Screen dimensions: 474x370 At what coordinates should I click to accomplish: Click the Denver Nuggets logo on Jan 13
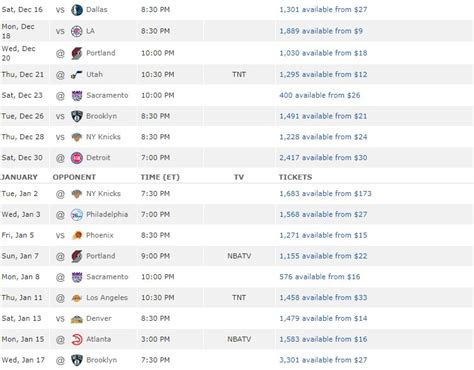point(77,319)
